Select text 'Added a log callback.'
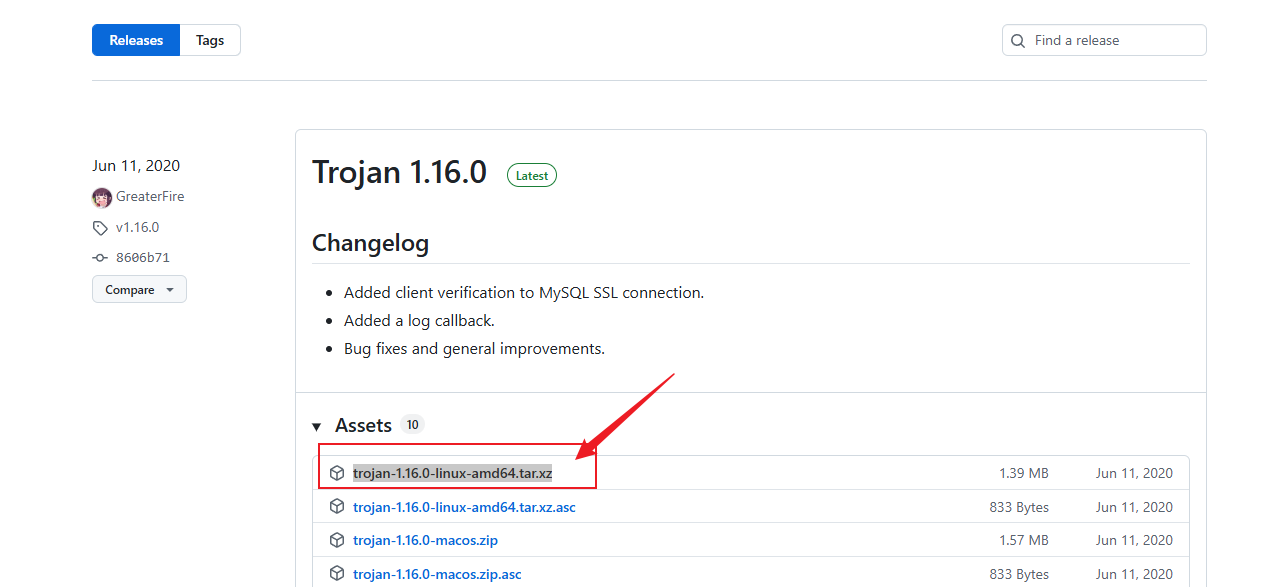The height and width of the screenshot is (587, 1269). [x=419, y=321]
